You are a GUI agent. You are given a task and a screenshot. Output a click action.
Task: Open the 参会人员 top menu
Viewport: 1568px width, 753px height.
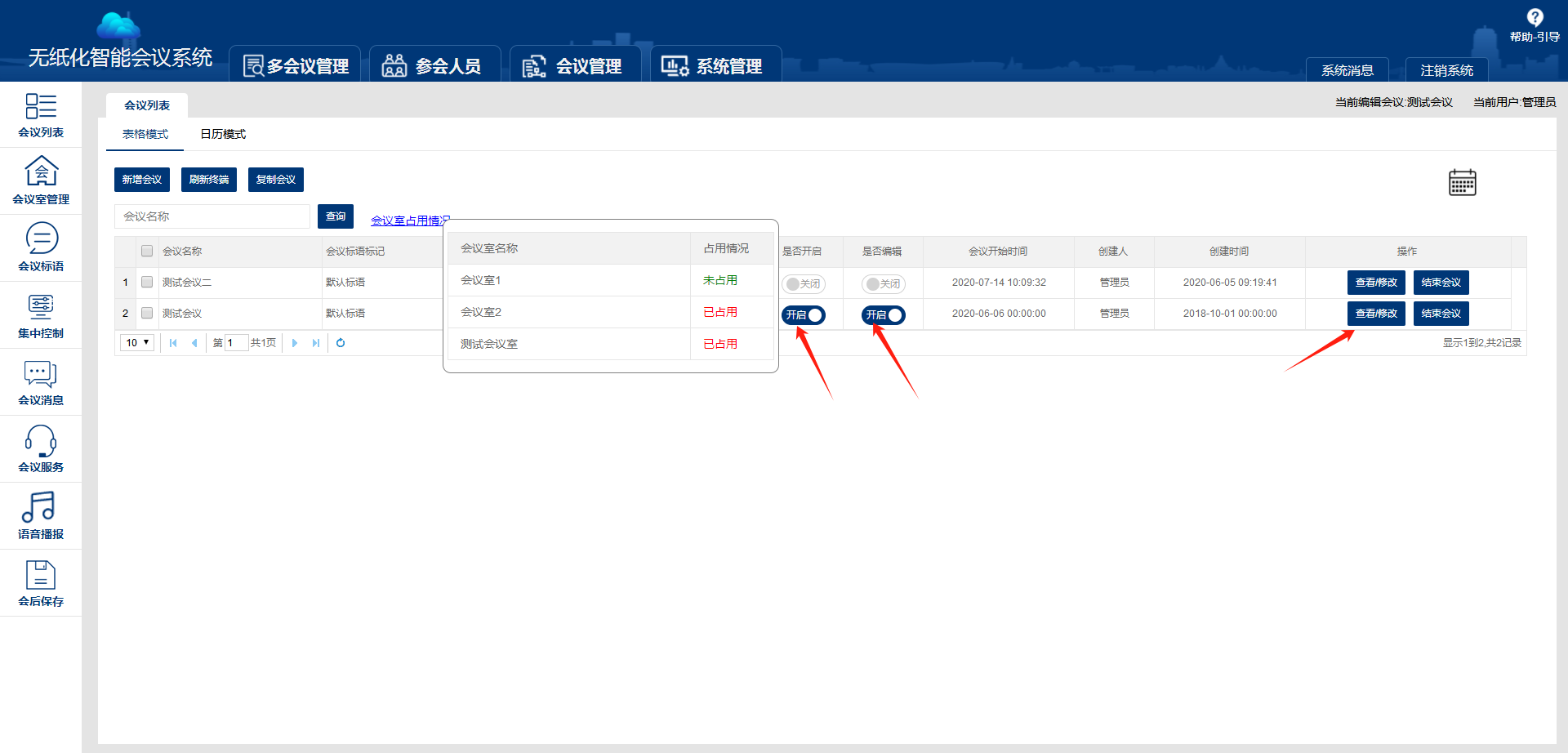(x=434, y=65)
